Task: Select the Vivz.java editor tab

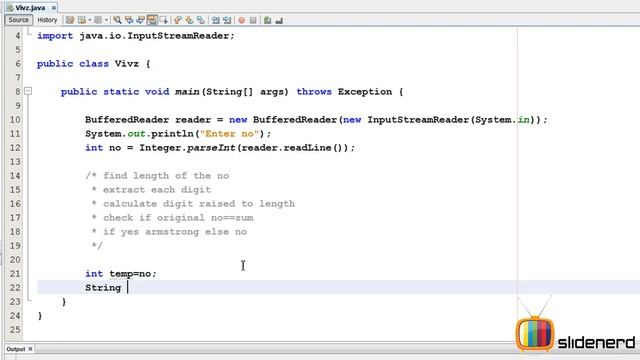Action: pos(30,8)
